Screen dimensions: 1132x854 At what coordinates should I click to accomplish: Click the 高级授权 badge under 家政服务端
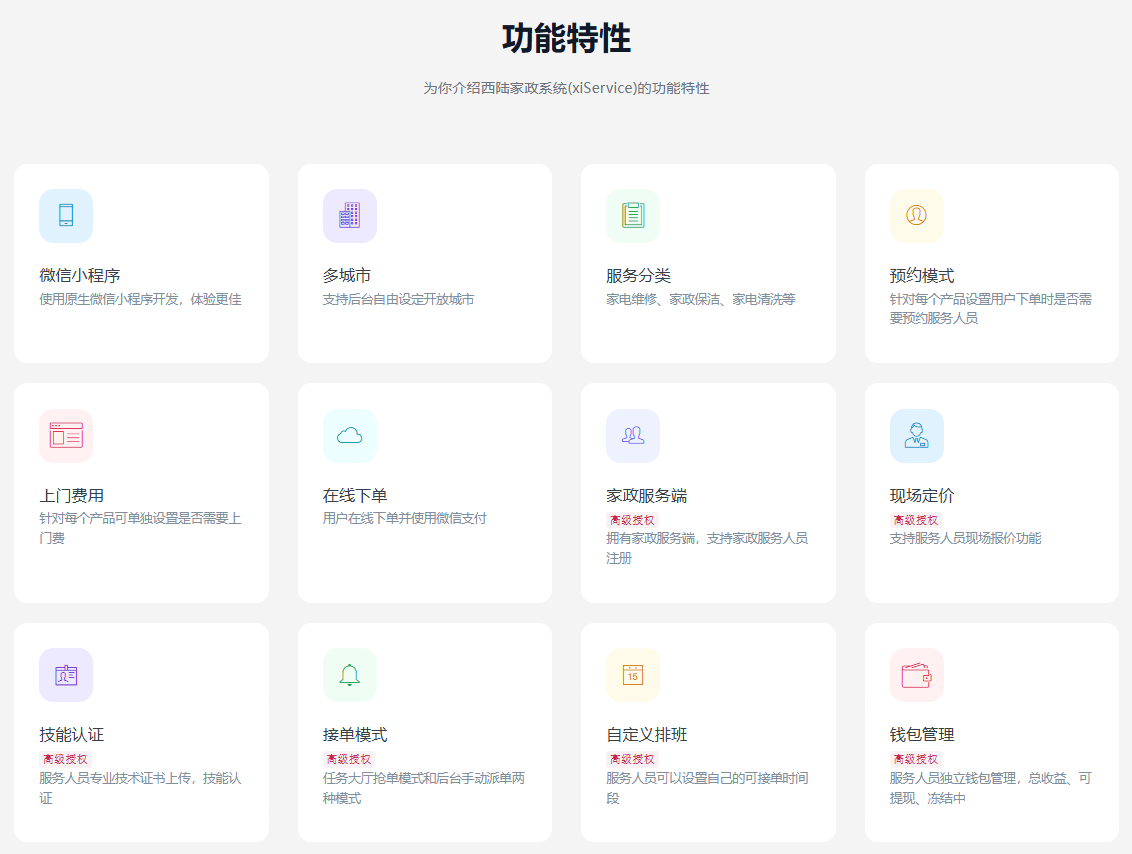point(632,520)
